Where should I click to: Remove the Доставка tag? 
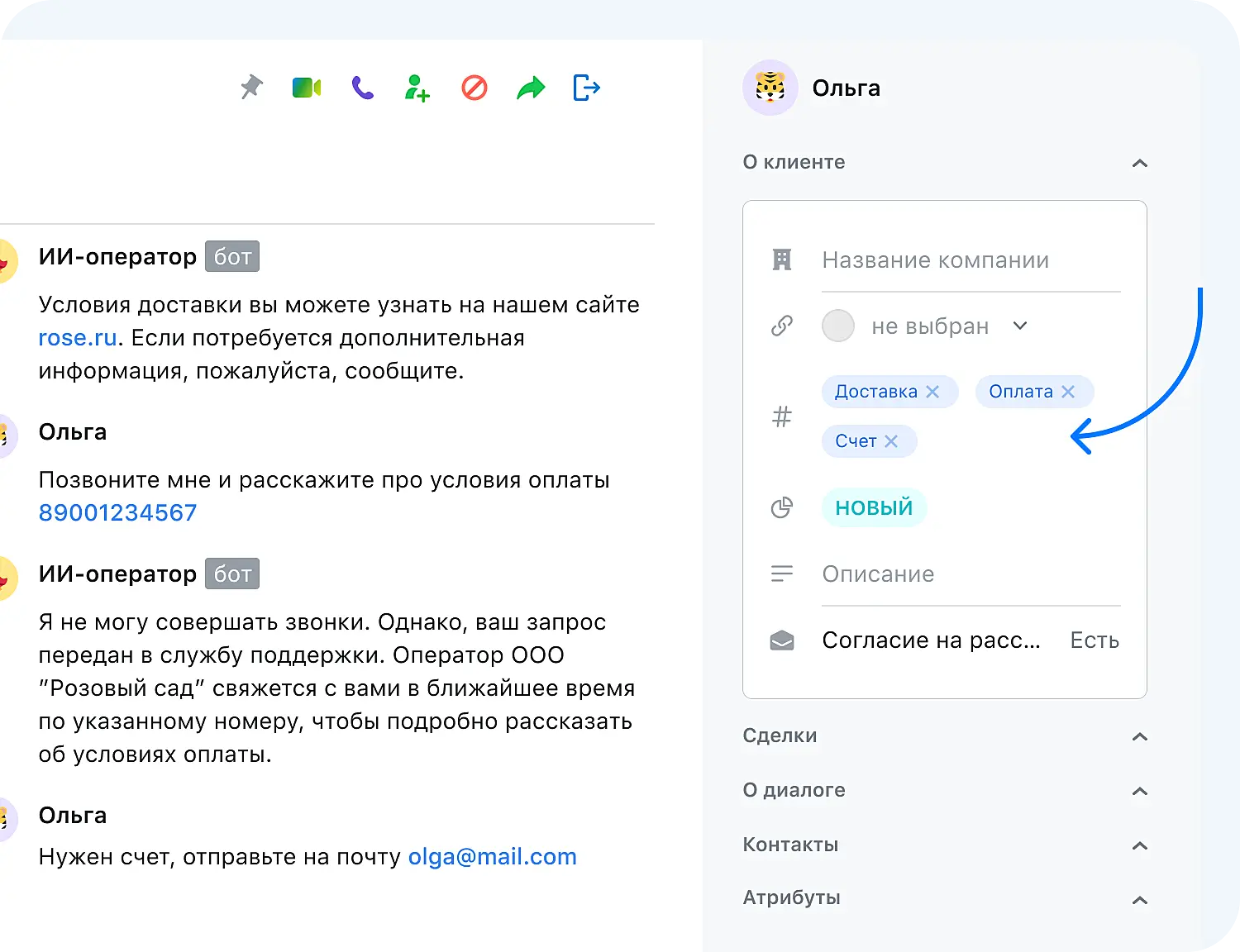point(934,391)
